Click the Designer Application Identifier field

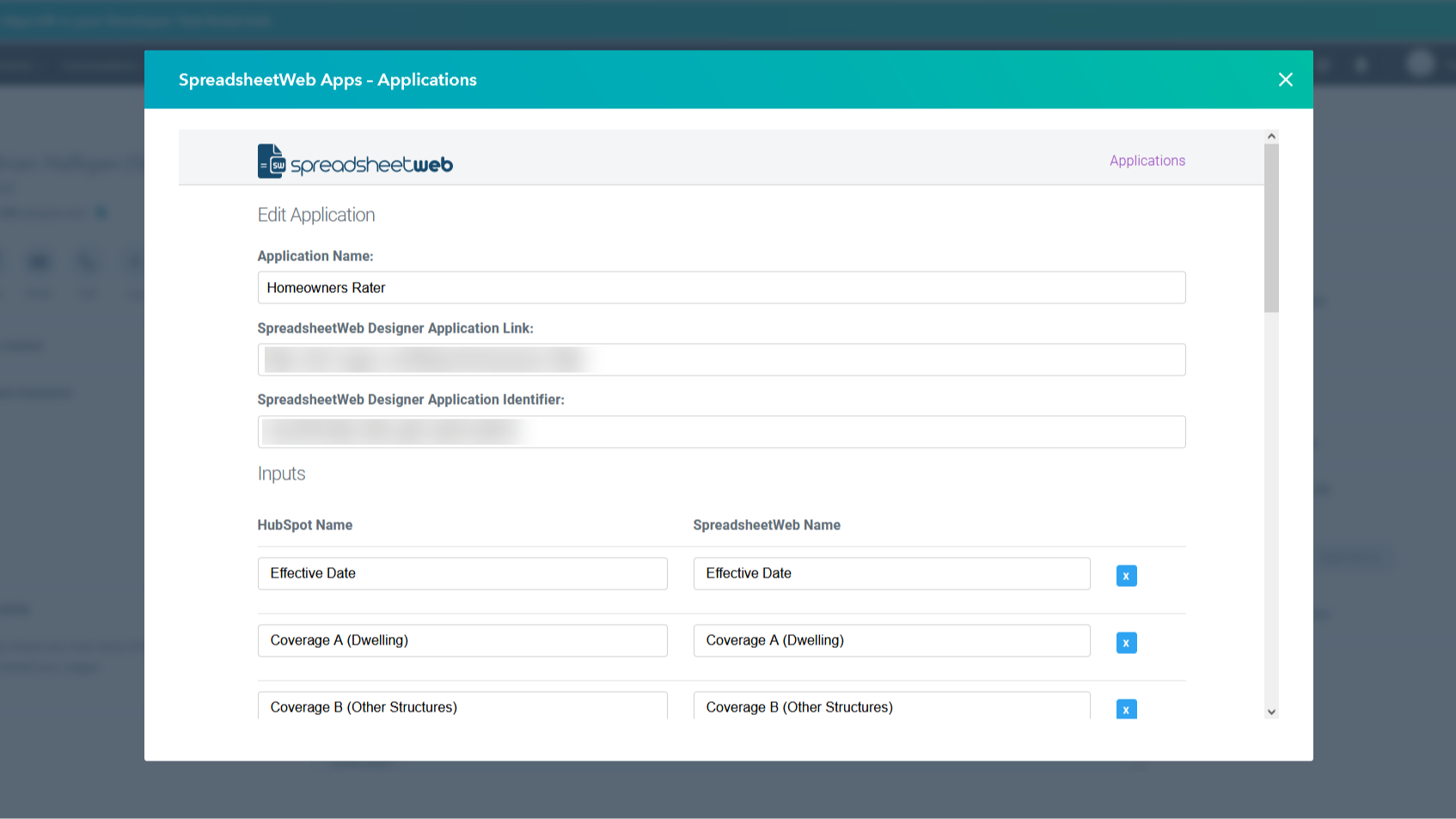point(721,431)
